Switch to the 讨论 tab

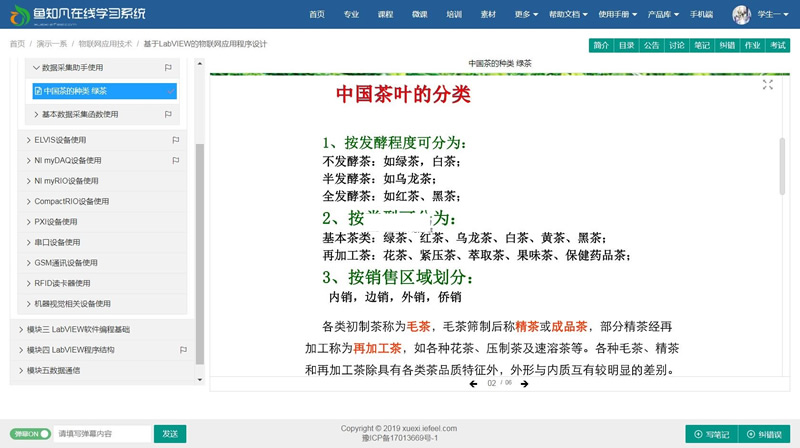(x=677, y=45)
